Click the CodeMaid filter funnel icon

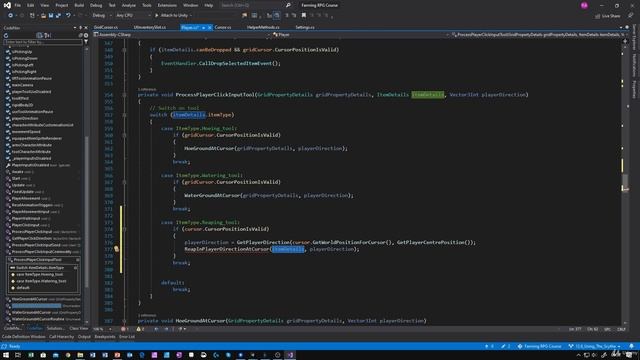tap(86, 42)
